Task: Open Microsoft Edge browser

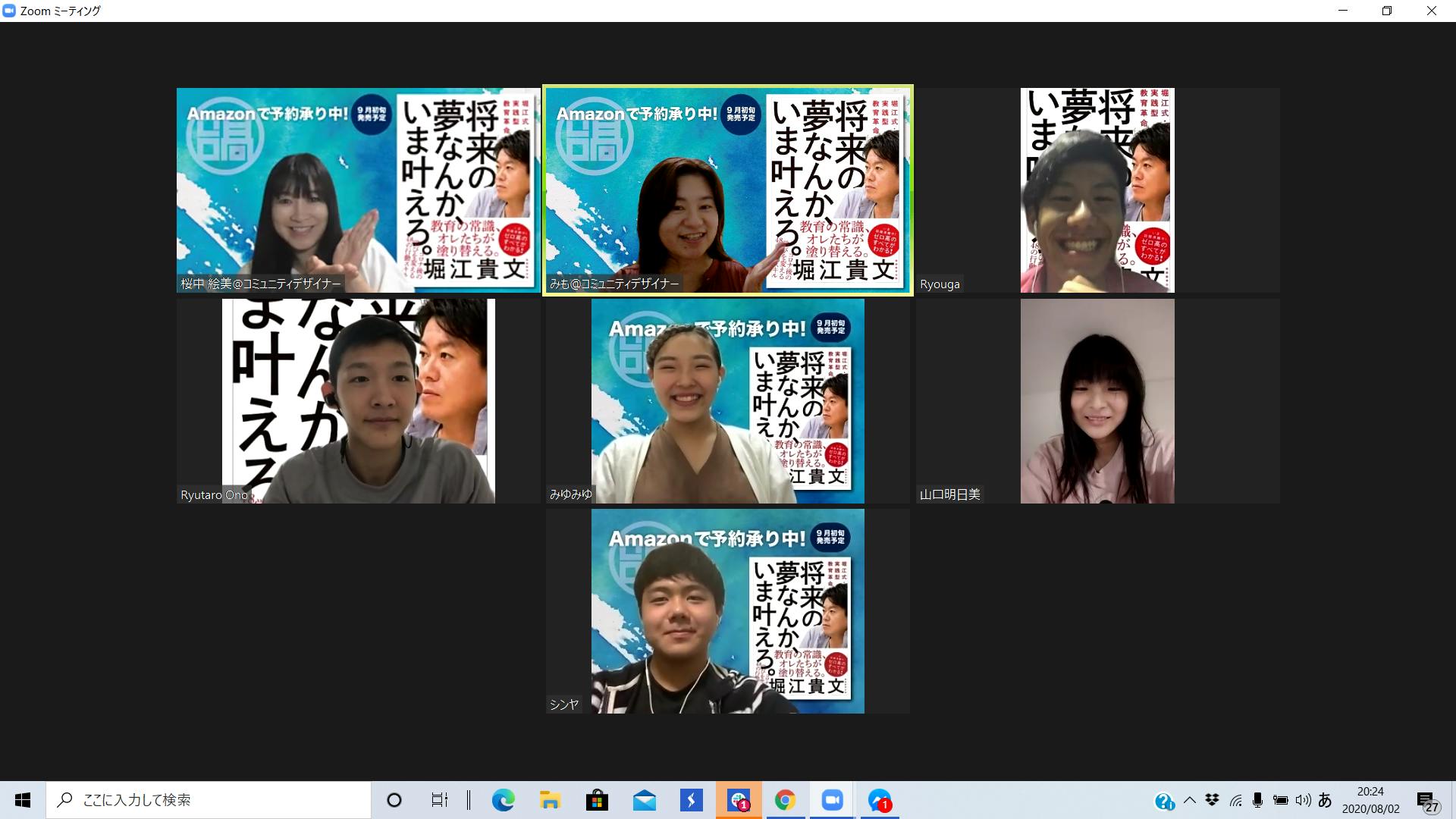Action: (503, 801)
